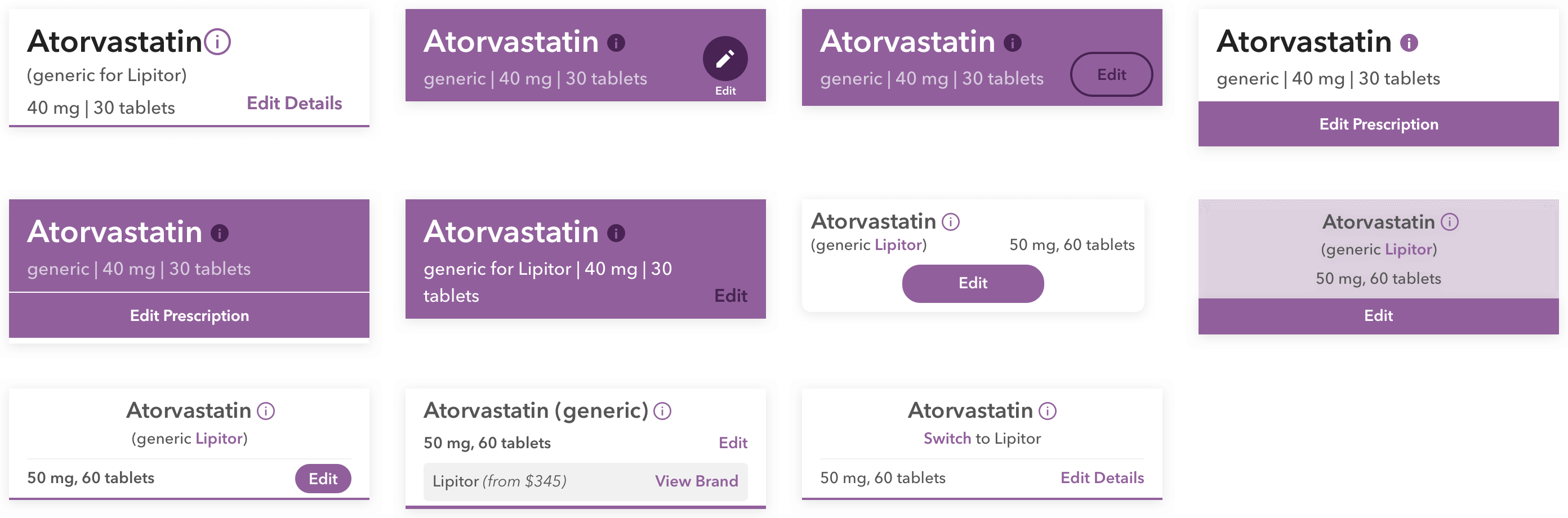Click info icon on 'generic for Lipitor' purple card
The height and width of the screenshot is (518, 1568).
click(616, 233)
